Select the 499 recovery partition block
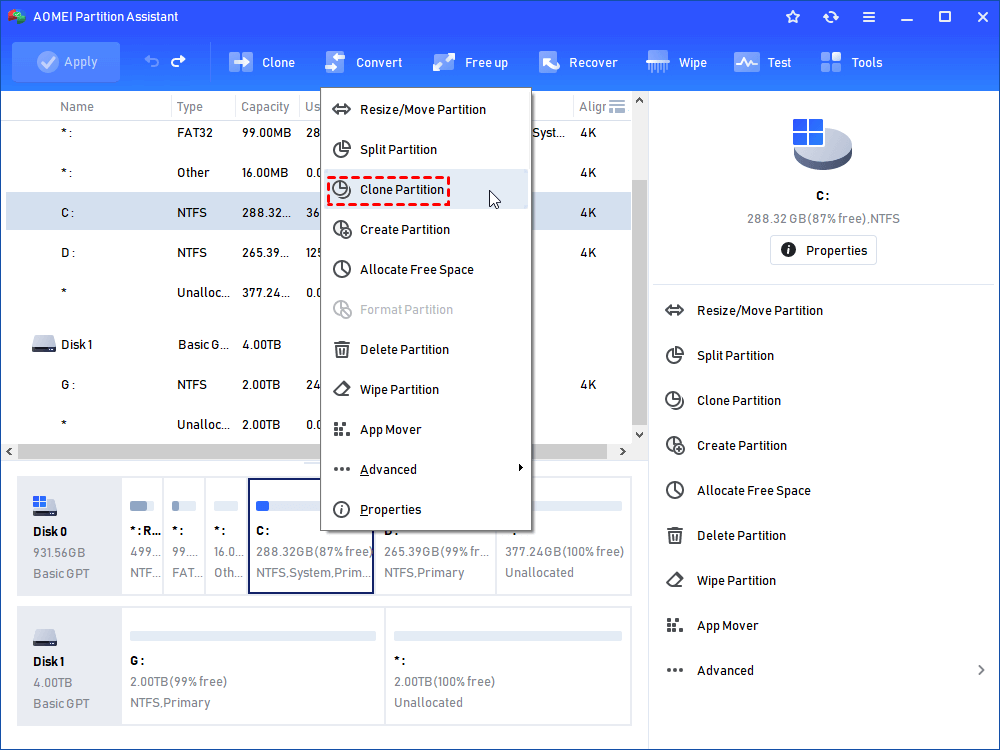This screenshot has width=1000, height=750. (142, 536)
